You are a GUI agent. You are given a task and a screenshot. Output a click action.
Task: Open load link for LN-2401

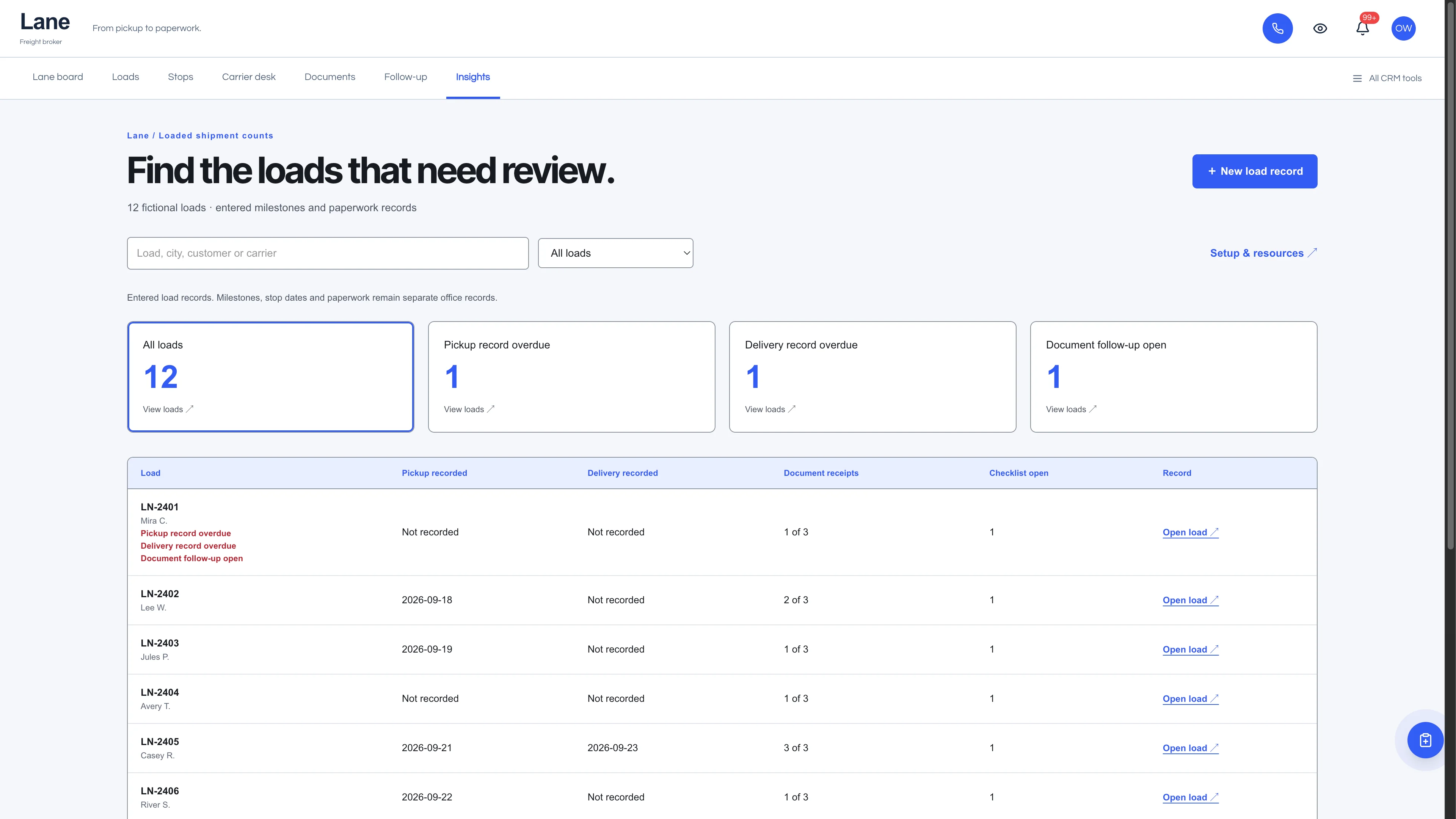pos(1190,532)
